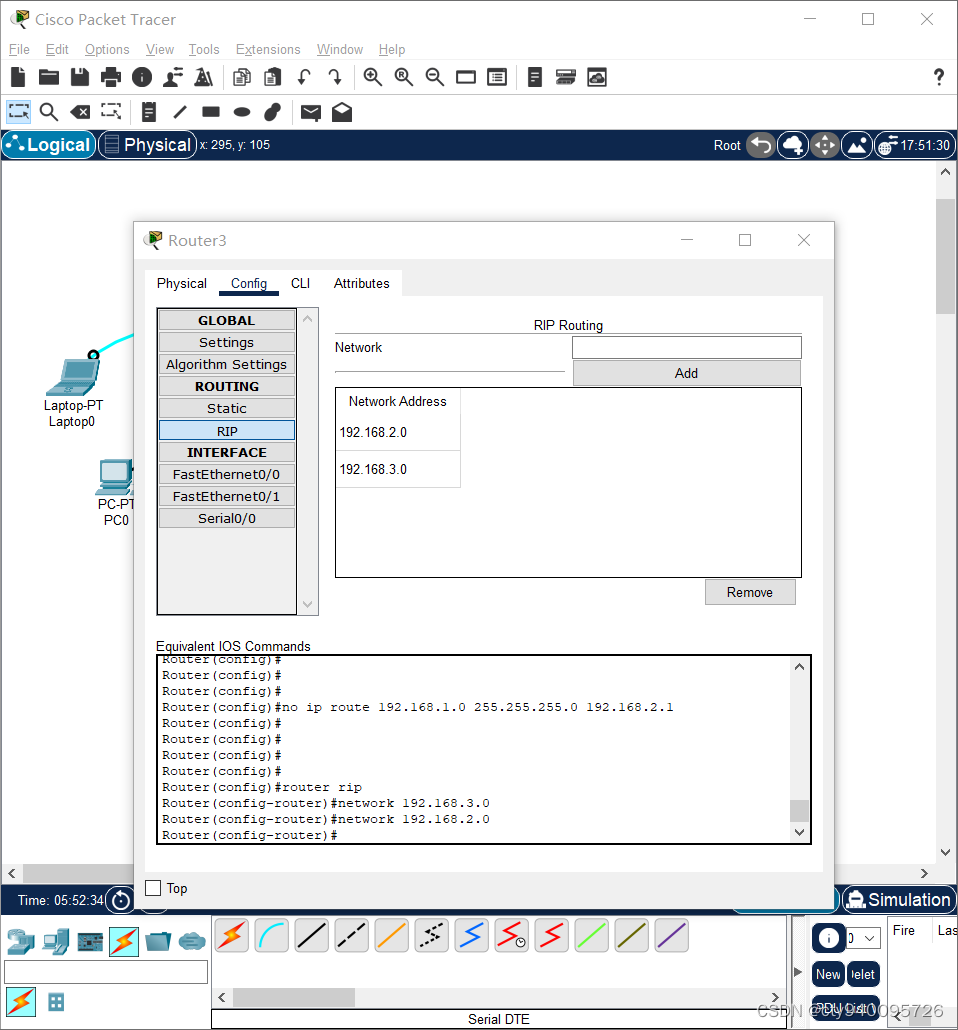Switch to Router3 Physical tab
Image resolution: width=958 pixels, height=1030 pixels.
[181, 283]
